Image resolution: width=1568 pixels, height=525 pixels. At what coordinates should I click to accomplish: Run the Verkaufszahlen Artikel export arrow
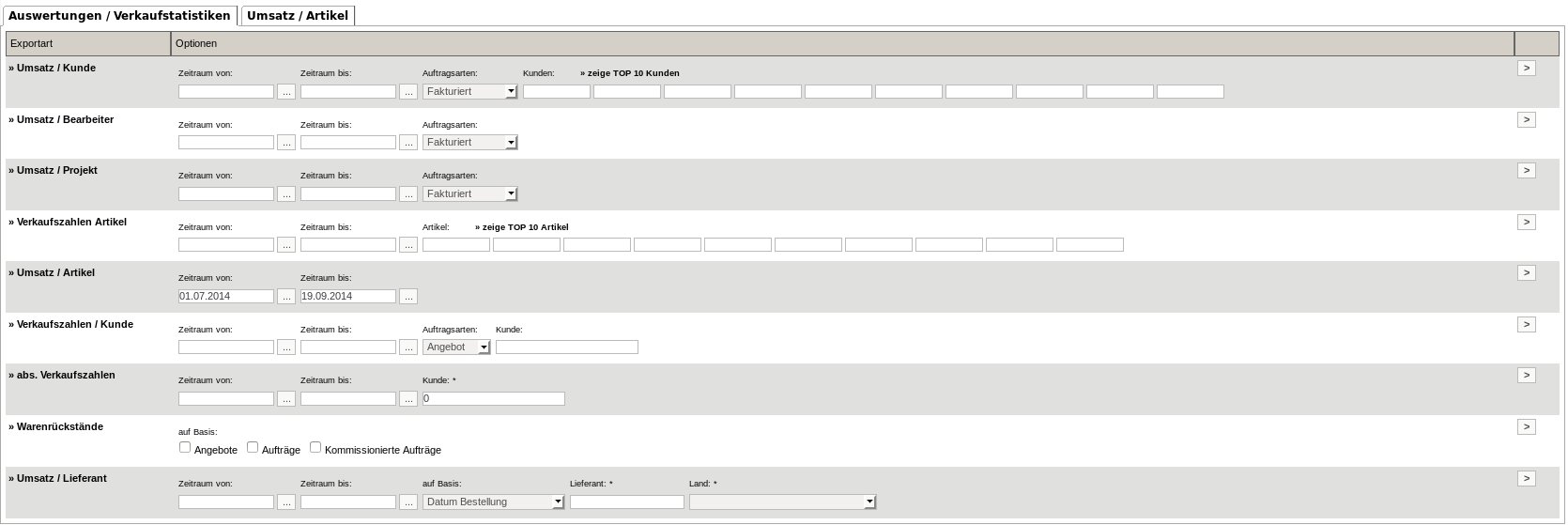point(1527,222)
